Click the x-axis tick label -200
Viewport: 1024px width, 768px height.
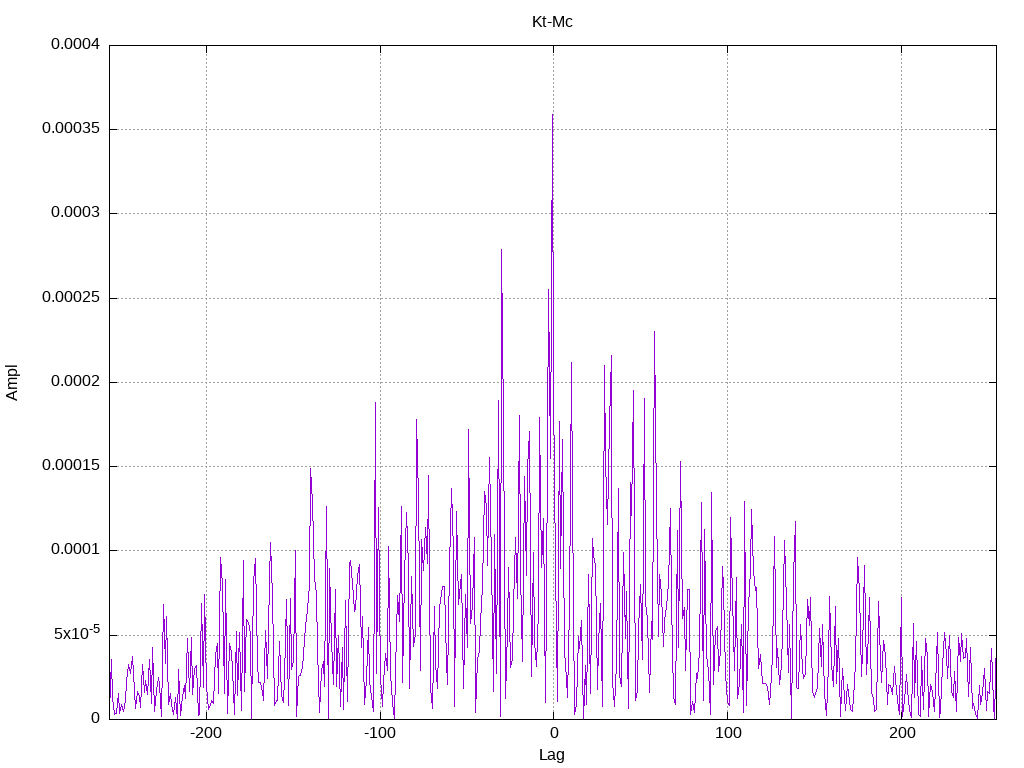[x=206, y=733]
